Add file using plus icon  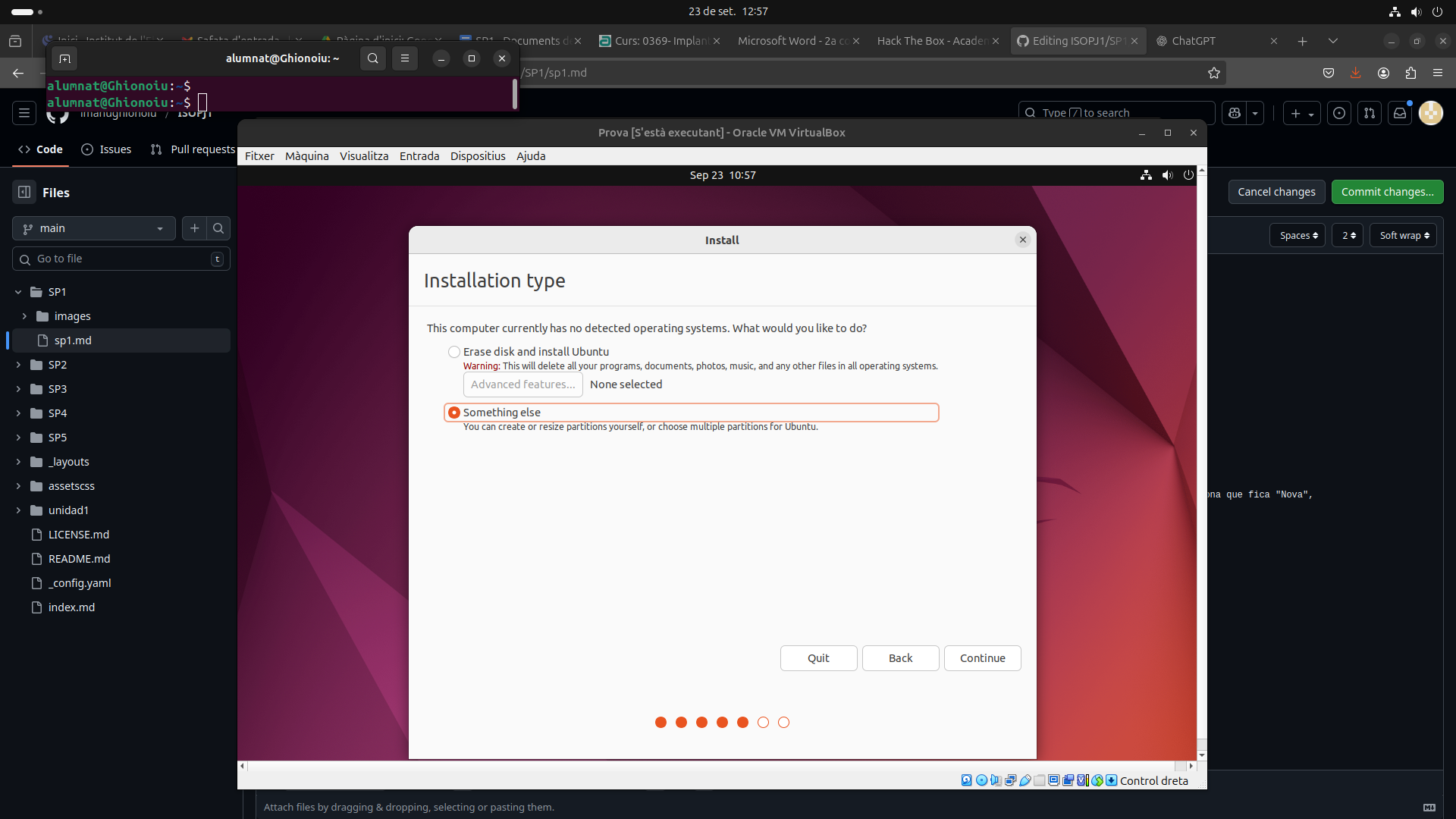(x=195, y=228)
